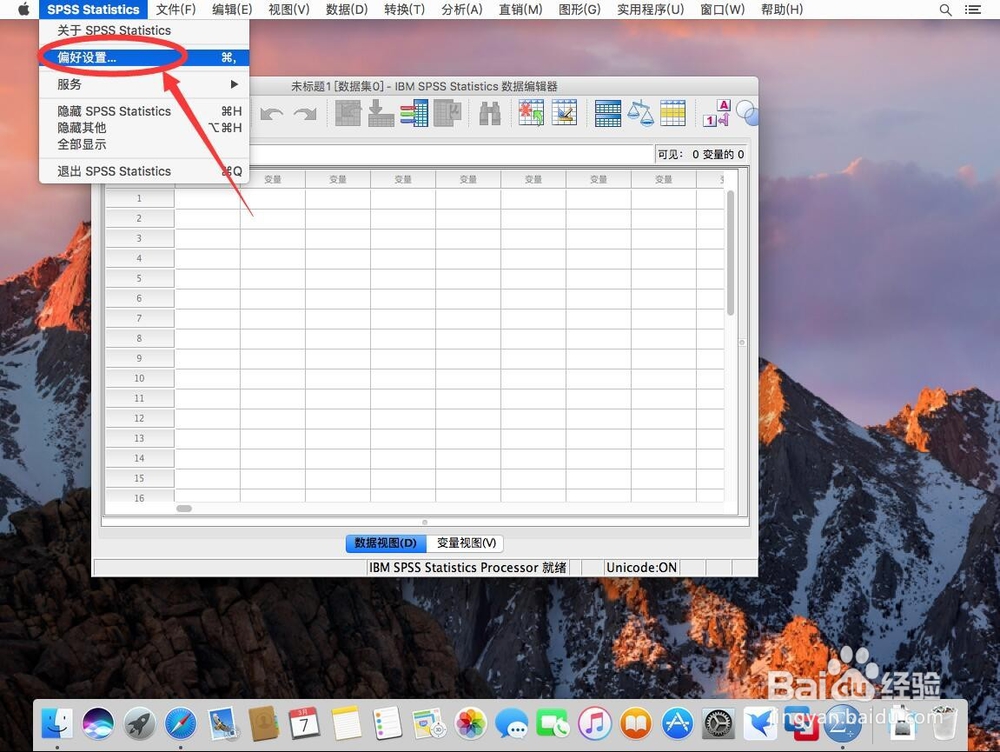1000x752 pixels.
Task: Open Safari from the Dock
Action: click(x=180, y=723)
